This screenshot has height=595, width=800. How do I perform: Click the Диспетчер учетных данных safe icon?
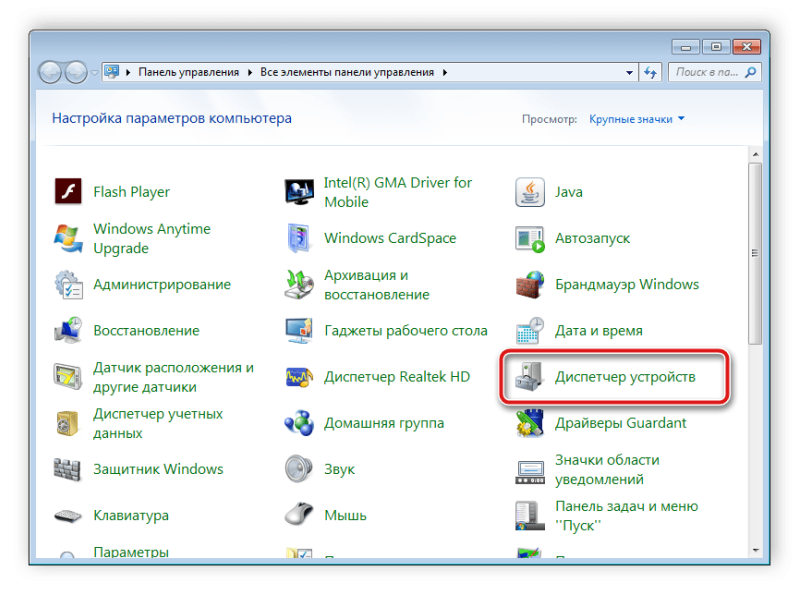click(68, 424)
